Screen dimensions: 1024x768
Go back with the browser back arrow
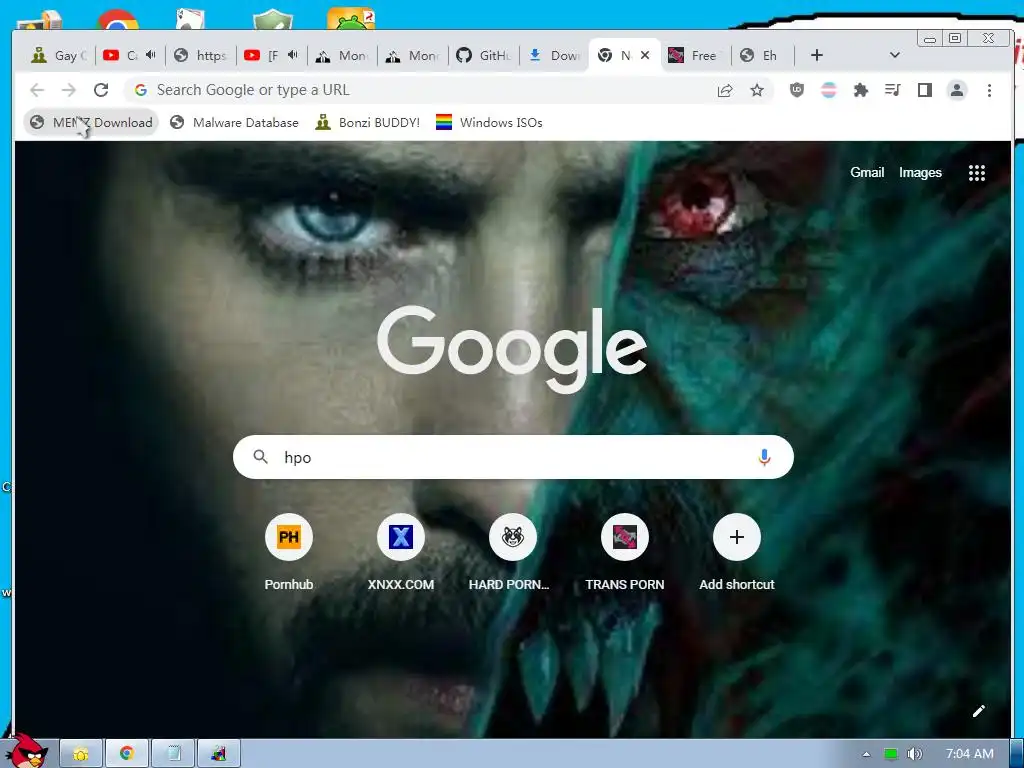[x=37, y=90]
